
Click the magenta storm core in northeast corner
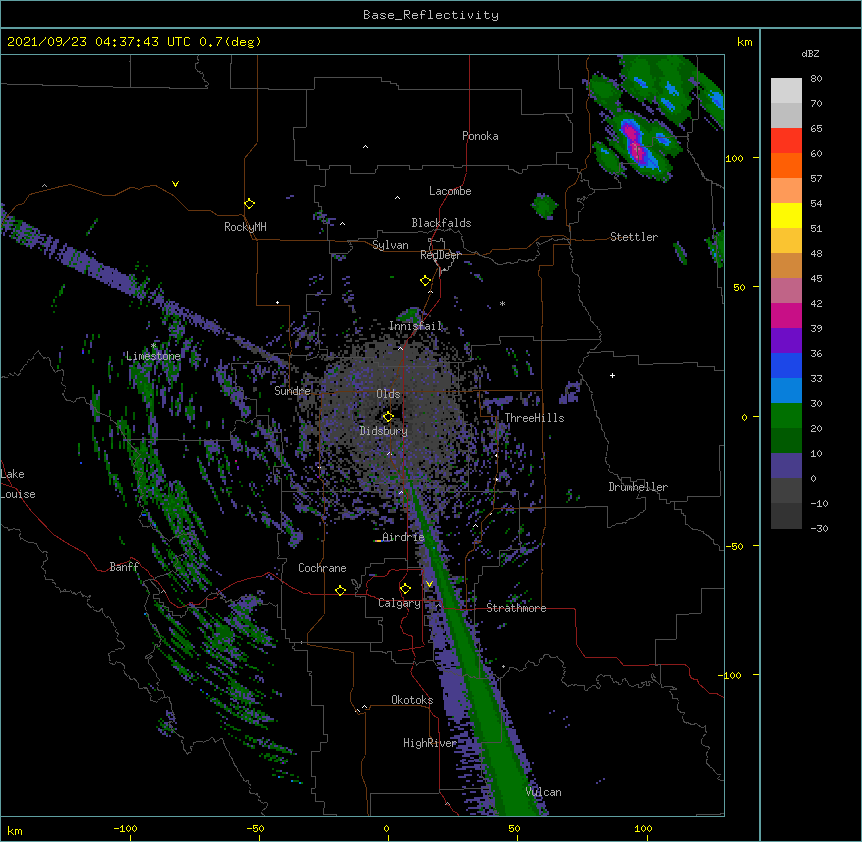tap(633, 142)
